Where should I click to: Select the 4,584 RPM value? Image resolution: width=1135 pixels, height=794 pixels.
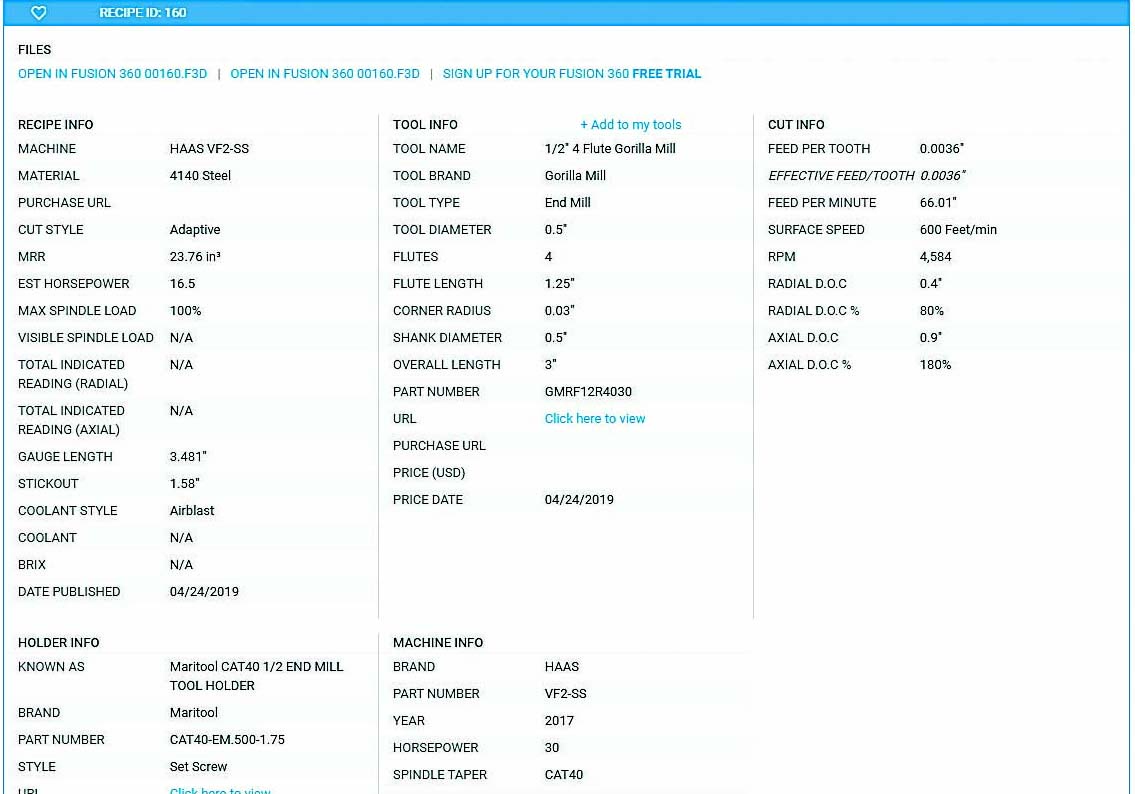[936, 256]
